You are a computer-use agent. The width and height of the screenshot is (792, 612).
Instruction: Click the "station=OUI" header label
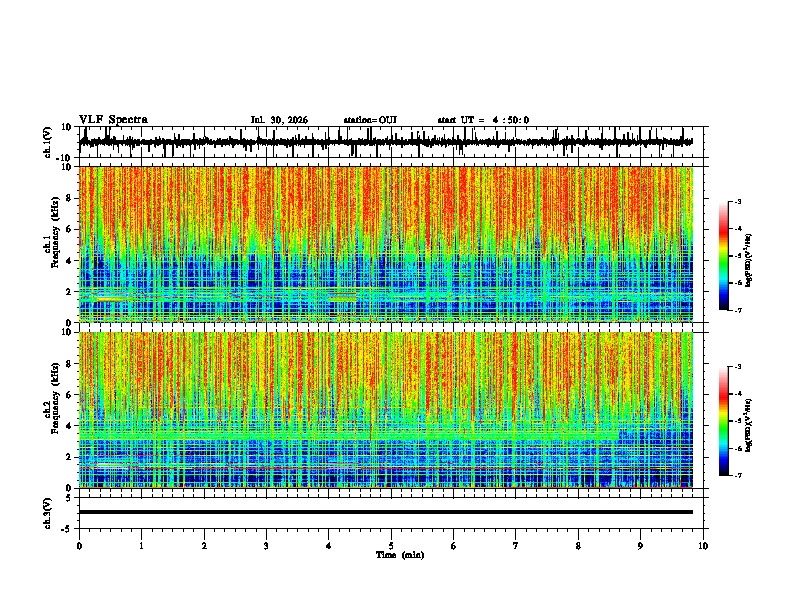tap(370, 120)
